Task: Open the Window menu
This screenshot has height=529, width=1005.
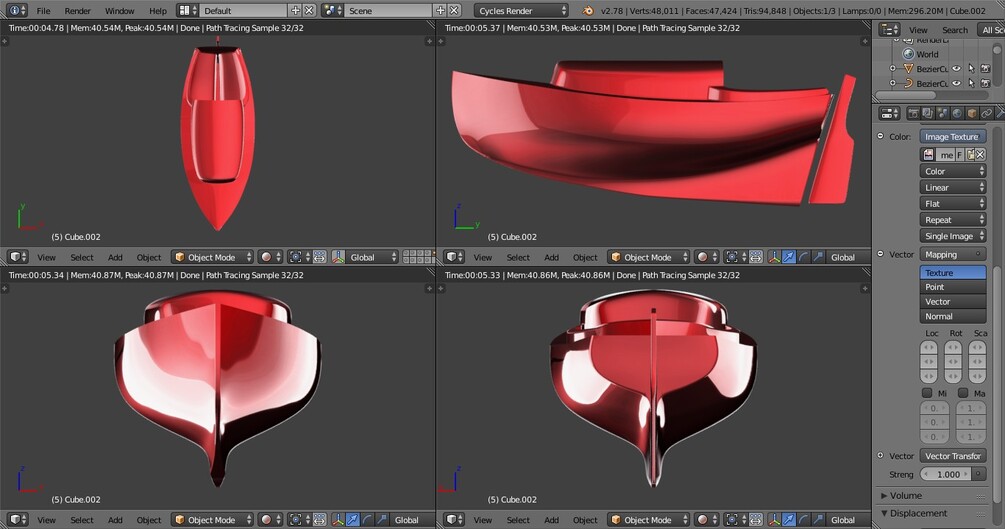Action: click(x=119, y=11)
